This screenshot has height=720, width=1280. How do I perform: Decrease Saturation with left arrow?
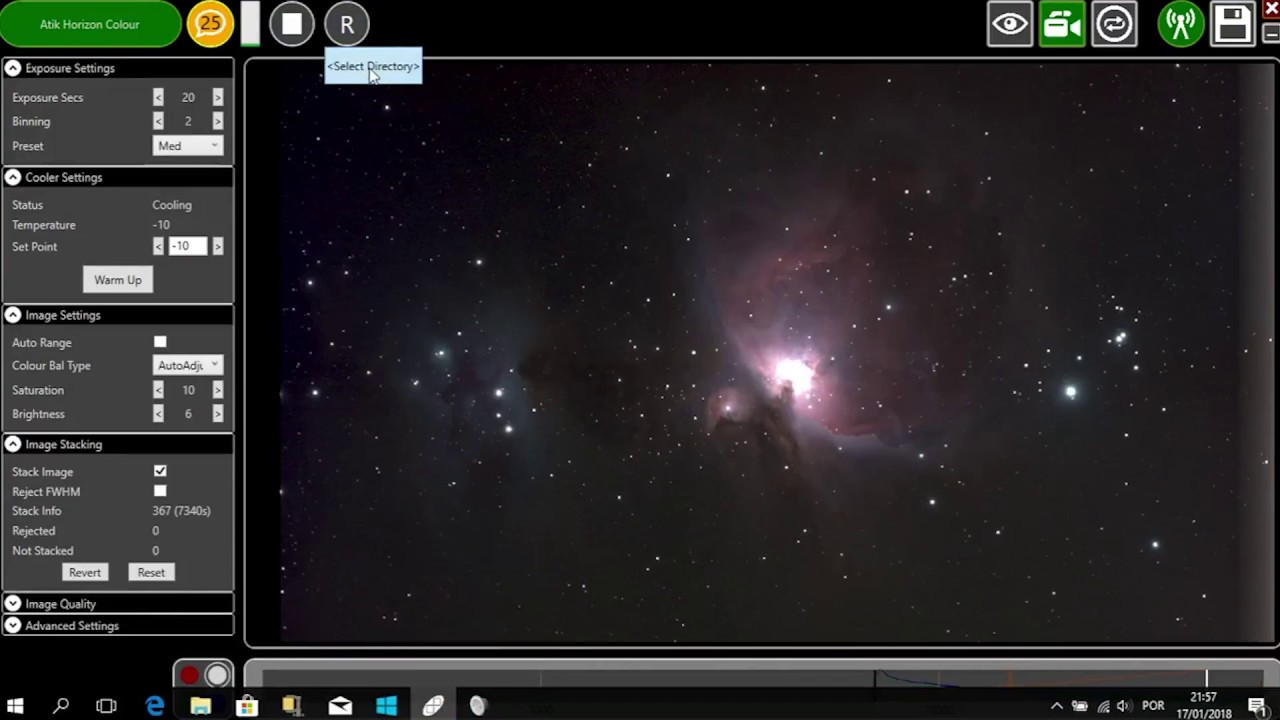(158, 390)
